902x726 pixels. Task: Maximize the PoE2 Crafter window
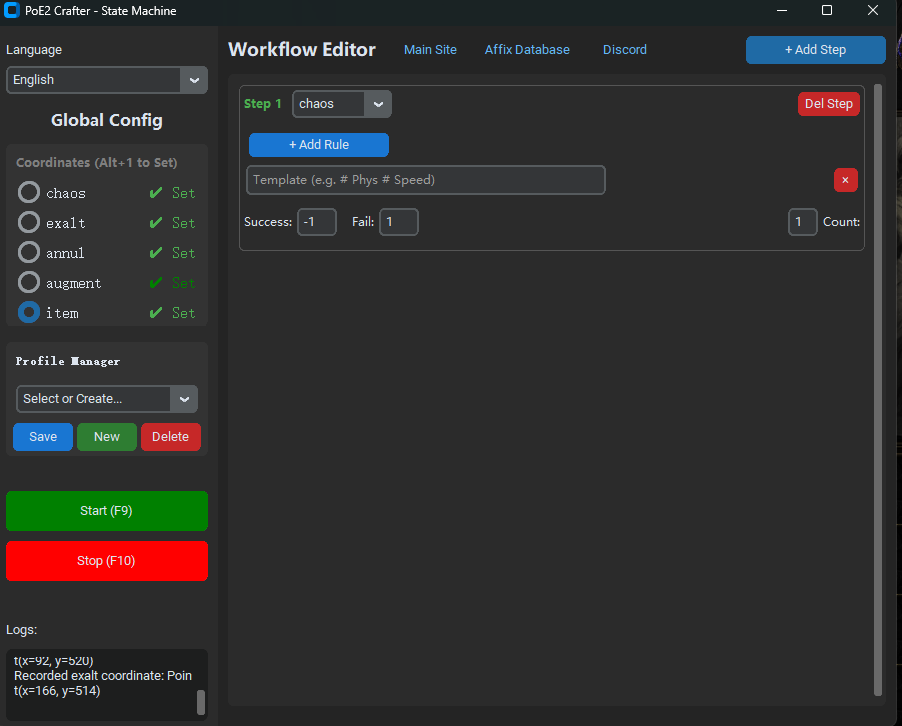pos(827,10)
